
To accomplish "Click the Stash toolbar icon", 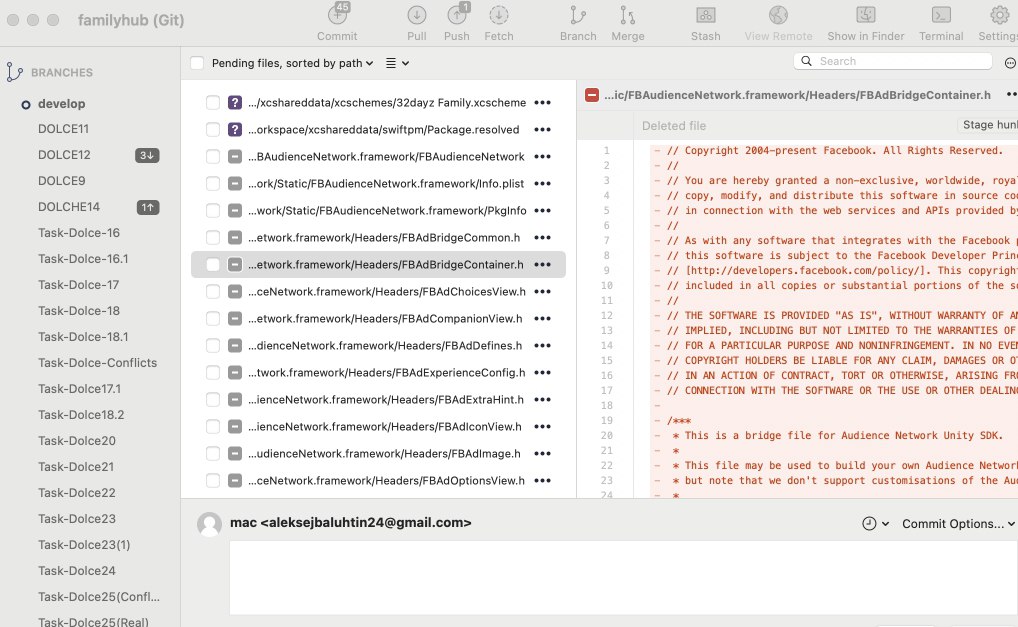I will point(706,16).
